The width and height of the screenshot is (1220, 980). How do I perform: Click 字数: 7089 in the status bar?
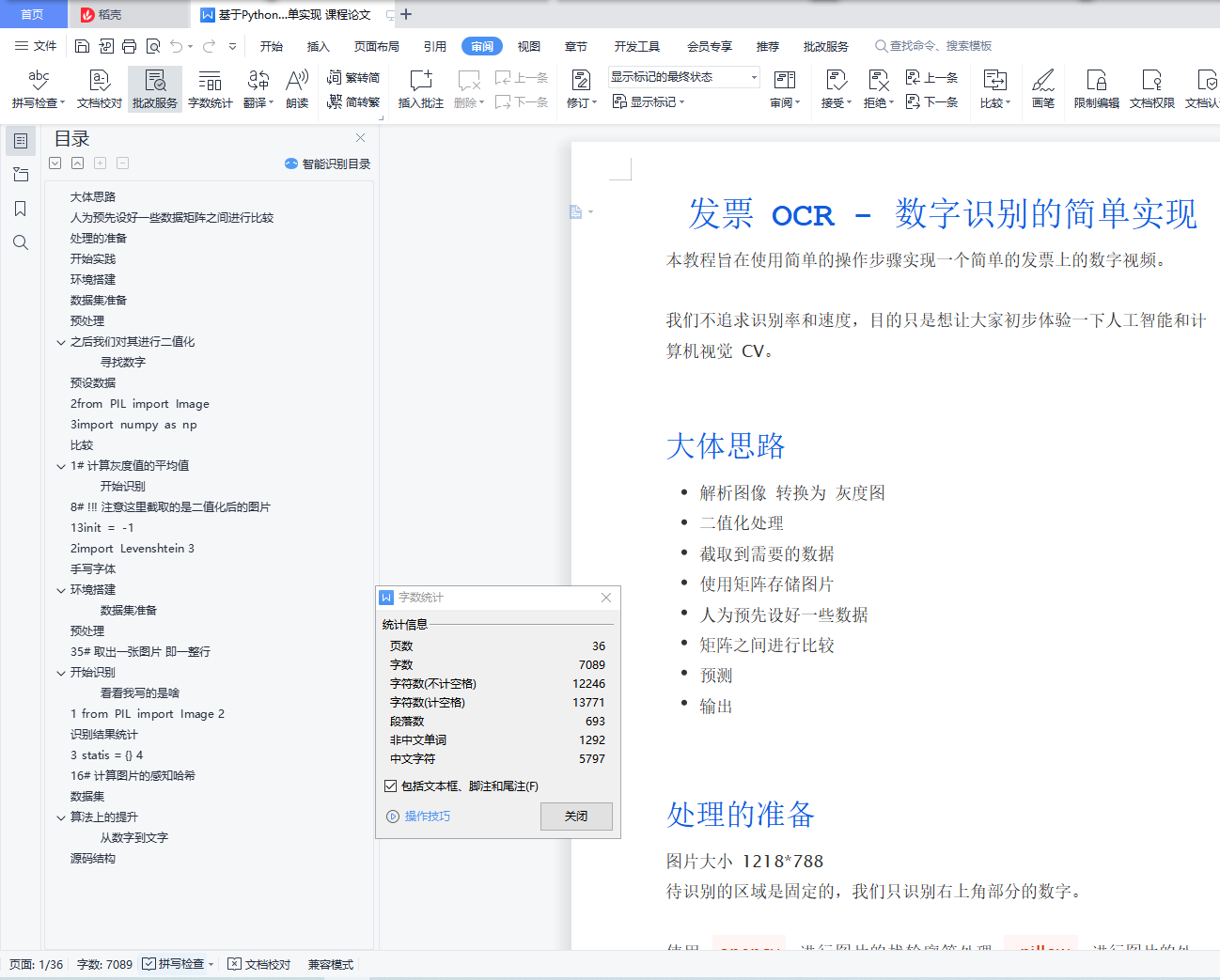[x=104, y=964]
